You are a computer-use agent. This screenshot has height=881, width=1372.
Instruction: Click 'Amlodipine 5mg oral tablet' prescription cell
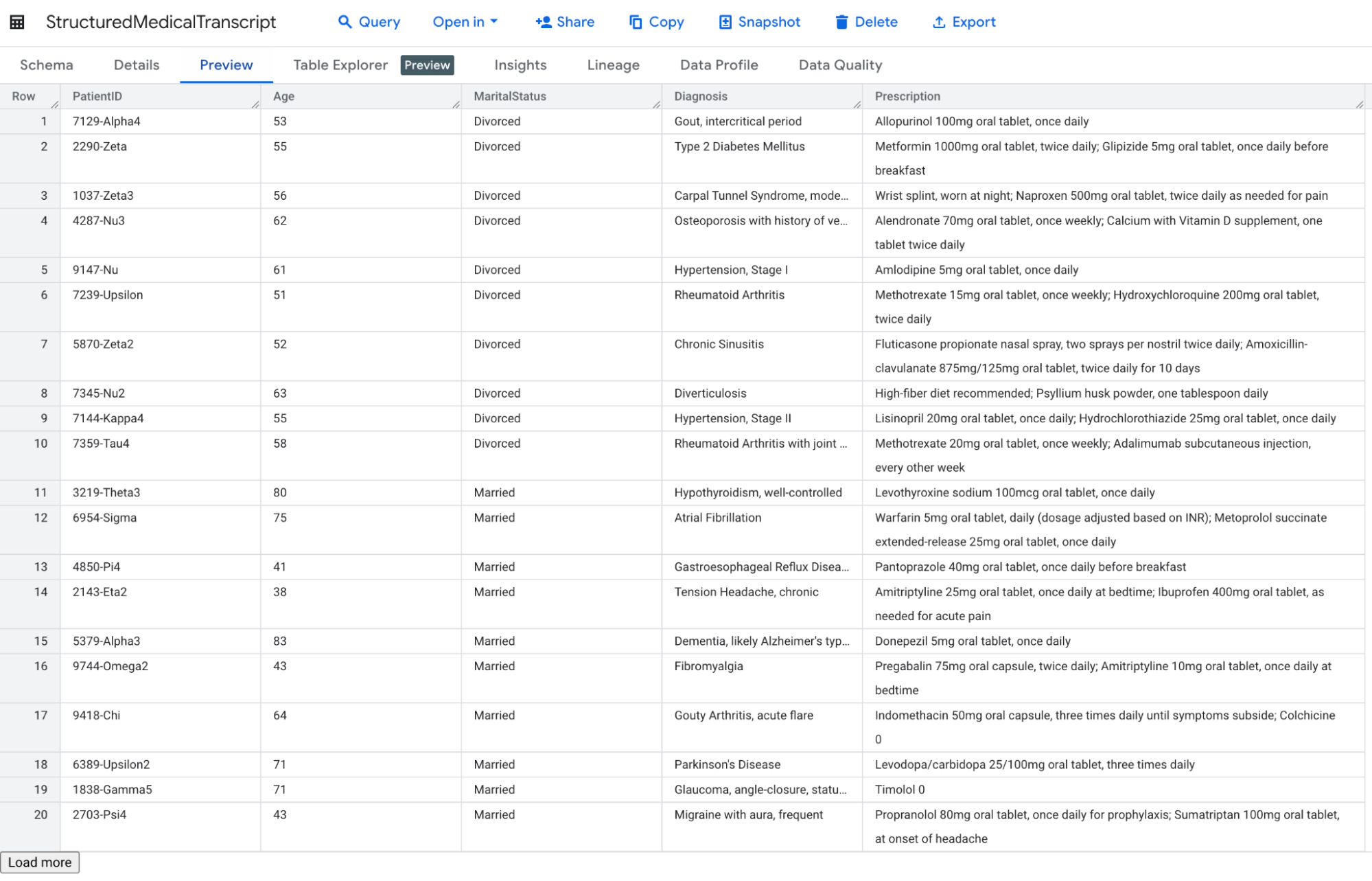click(1113, 270)
